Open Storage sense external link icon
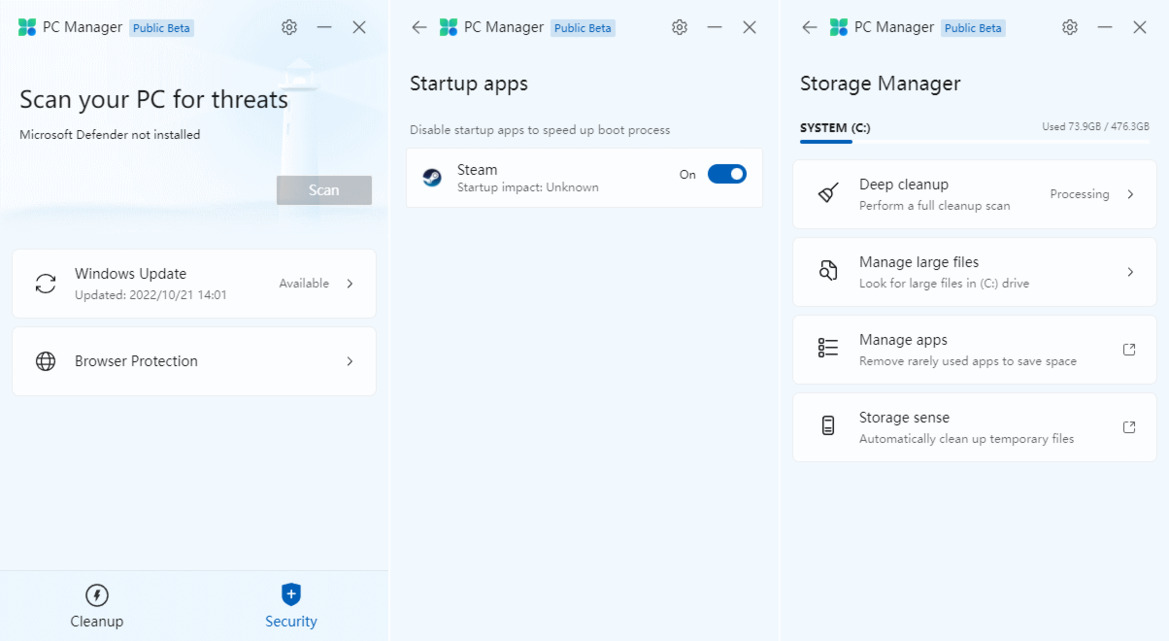 tap(1129, 427)
